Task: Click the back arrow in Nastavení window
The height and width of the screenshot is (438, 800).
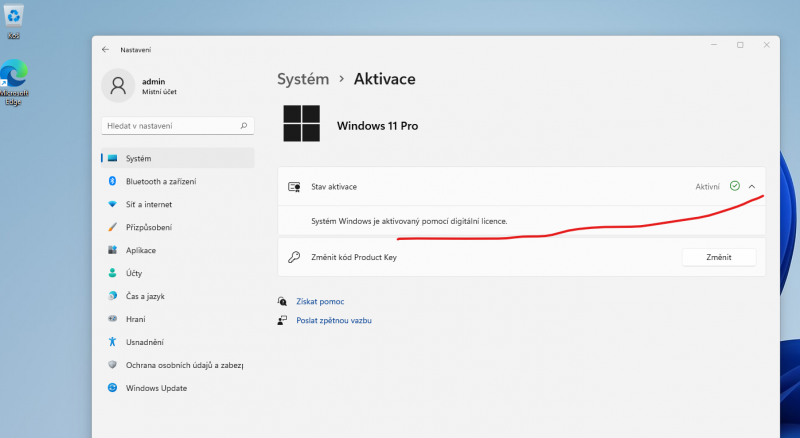Action: tap(105, 50)
